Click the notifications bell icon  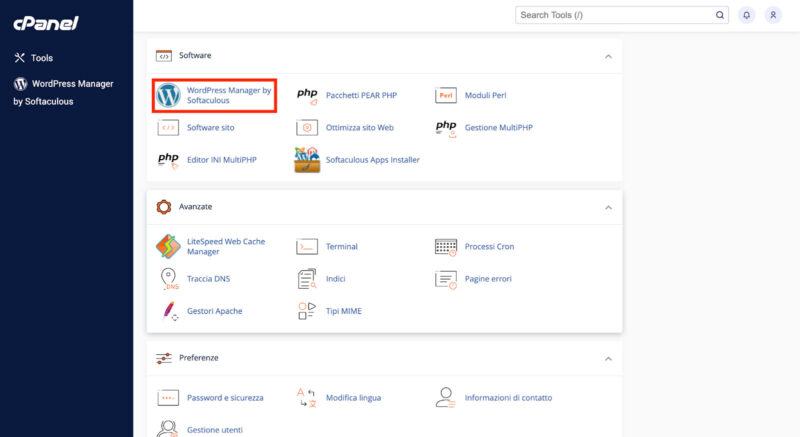pyautogui.click(x=746, y=15)
